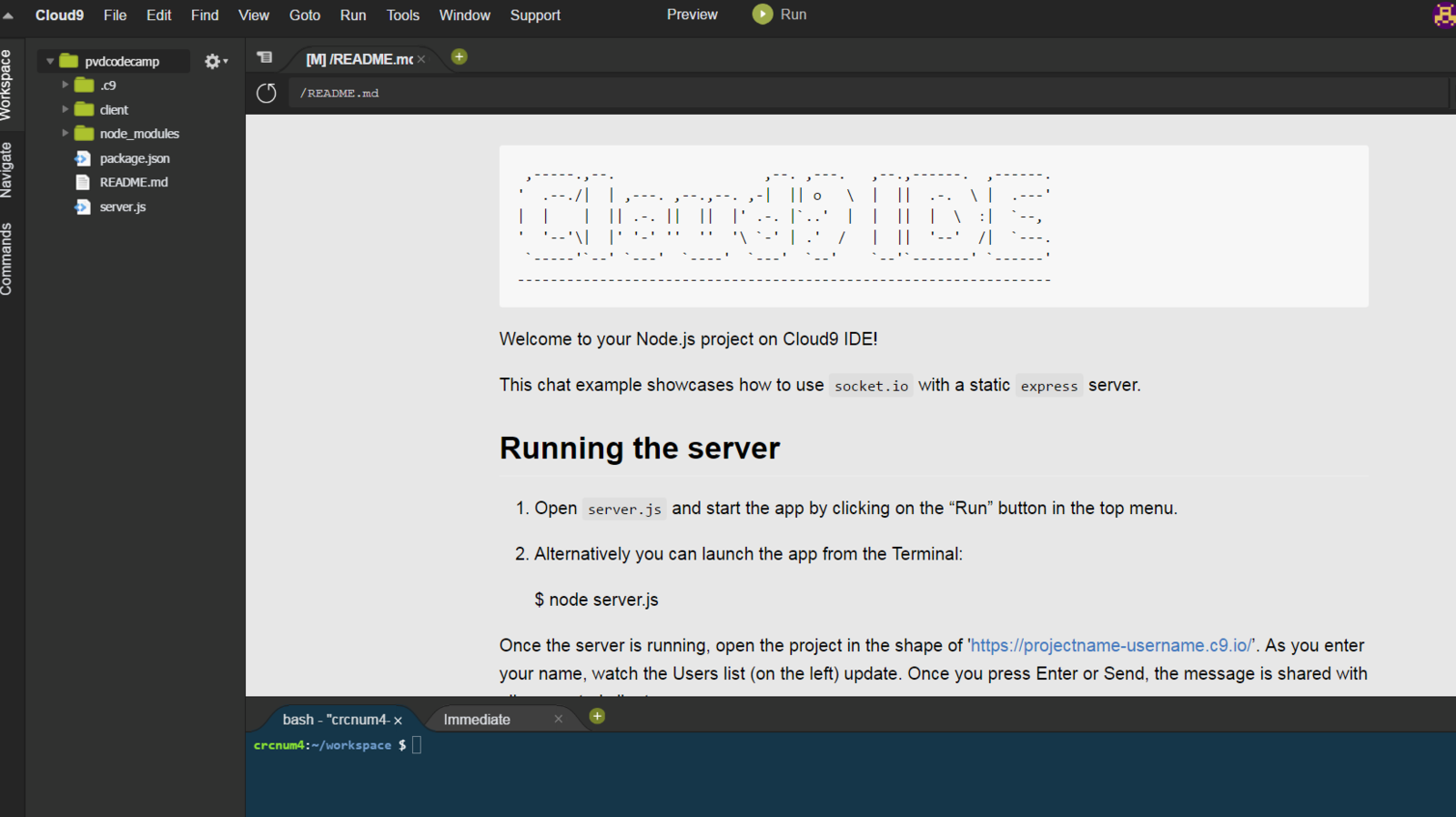Screen dimensions: 1456x817
Task: Click the README.md file icon
Action: tap(83, 182)
